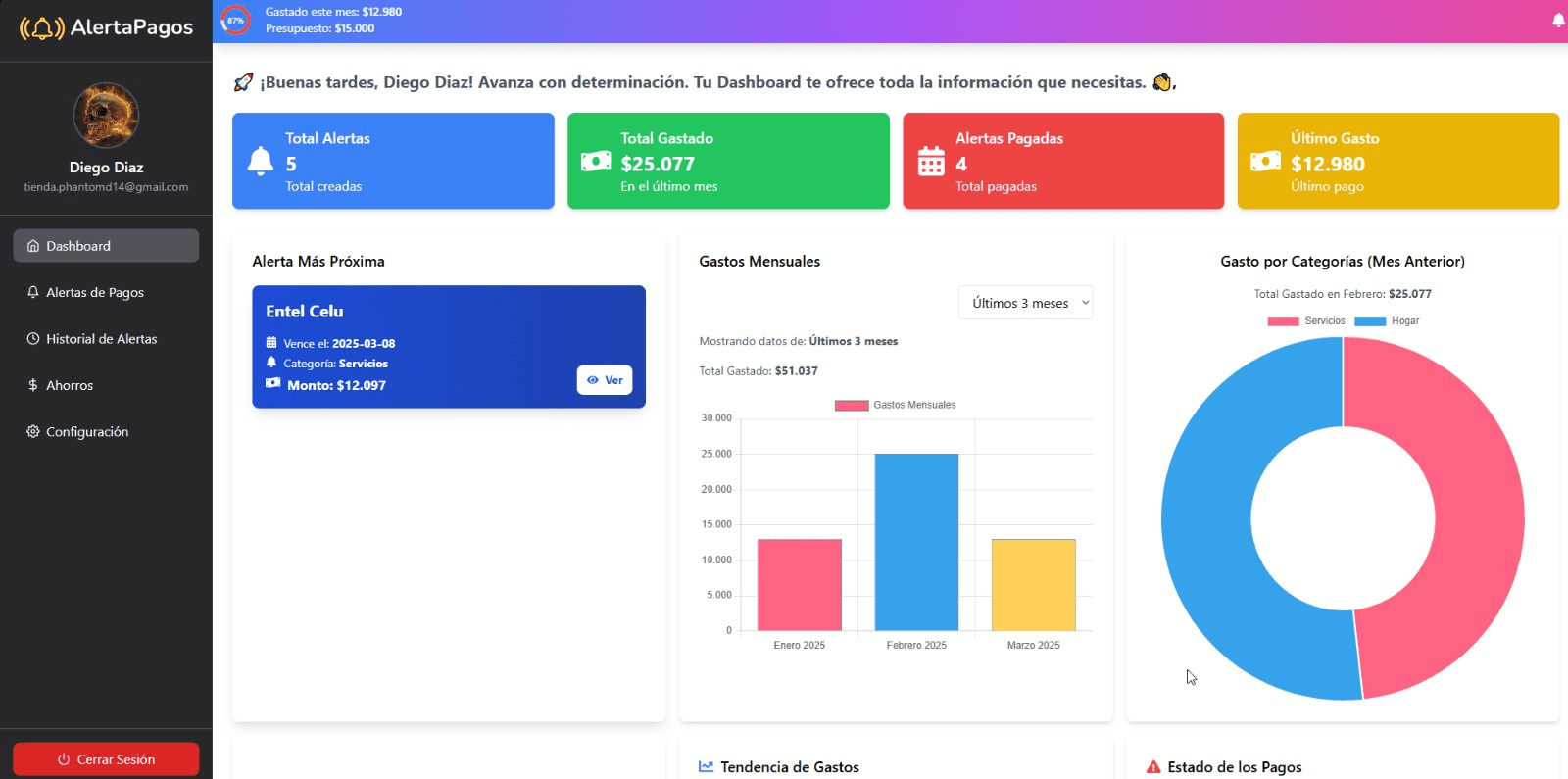Go to Alertas de Pagos

106,292
